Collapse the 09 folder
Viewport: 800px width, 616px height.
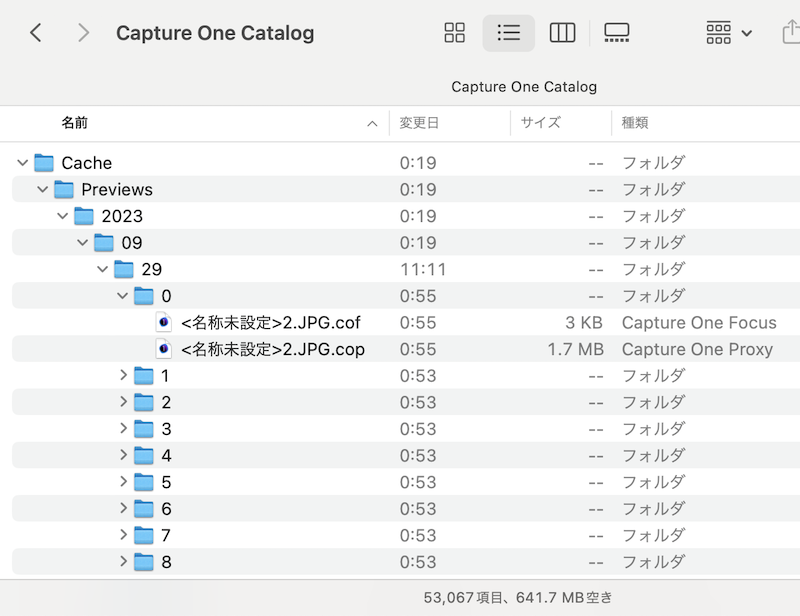(82, 242)
